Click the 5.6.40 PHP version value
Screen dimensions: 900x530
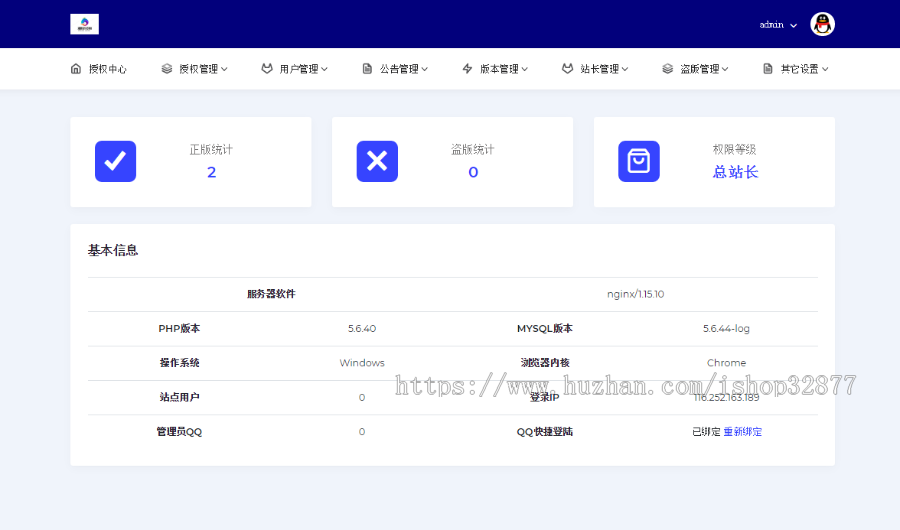coord(362,328)
